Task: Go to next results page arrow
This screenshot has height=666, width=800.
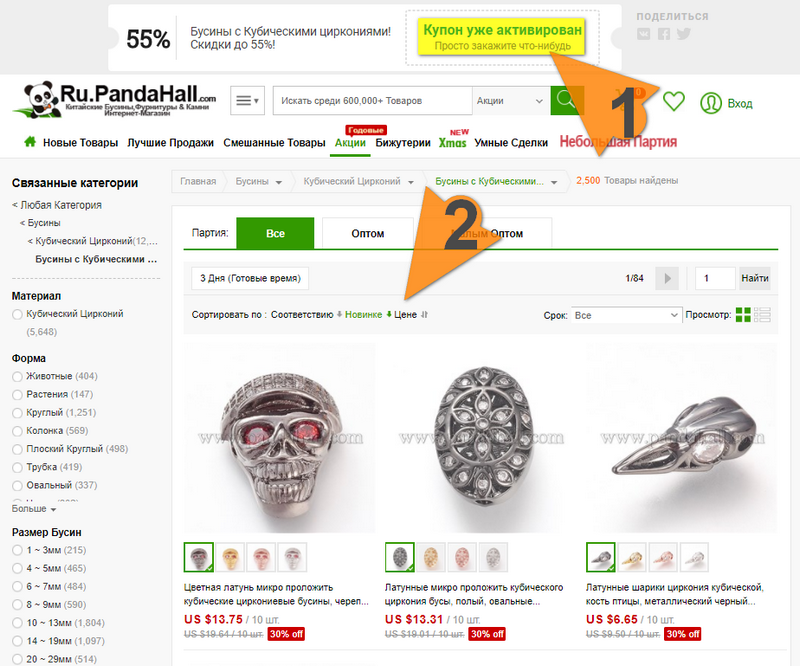Action: coord(667,278)
